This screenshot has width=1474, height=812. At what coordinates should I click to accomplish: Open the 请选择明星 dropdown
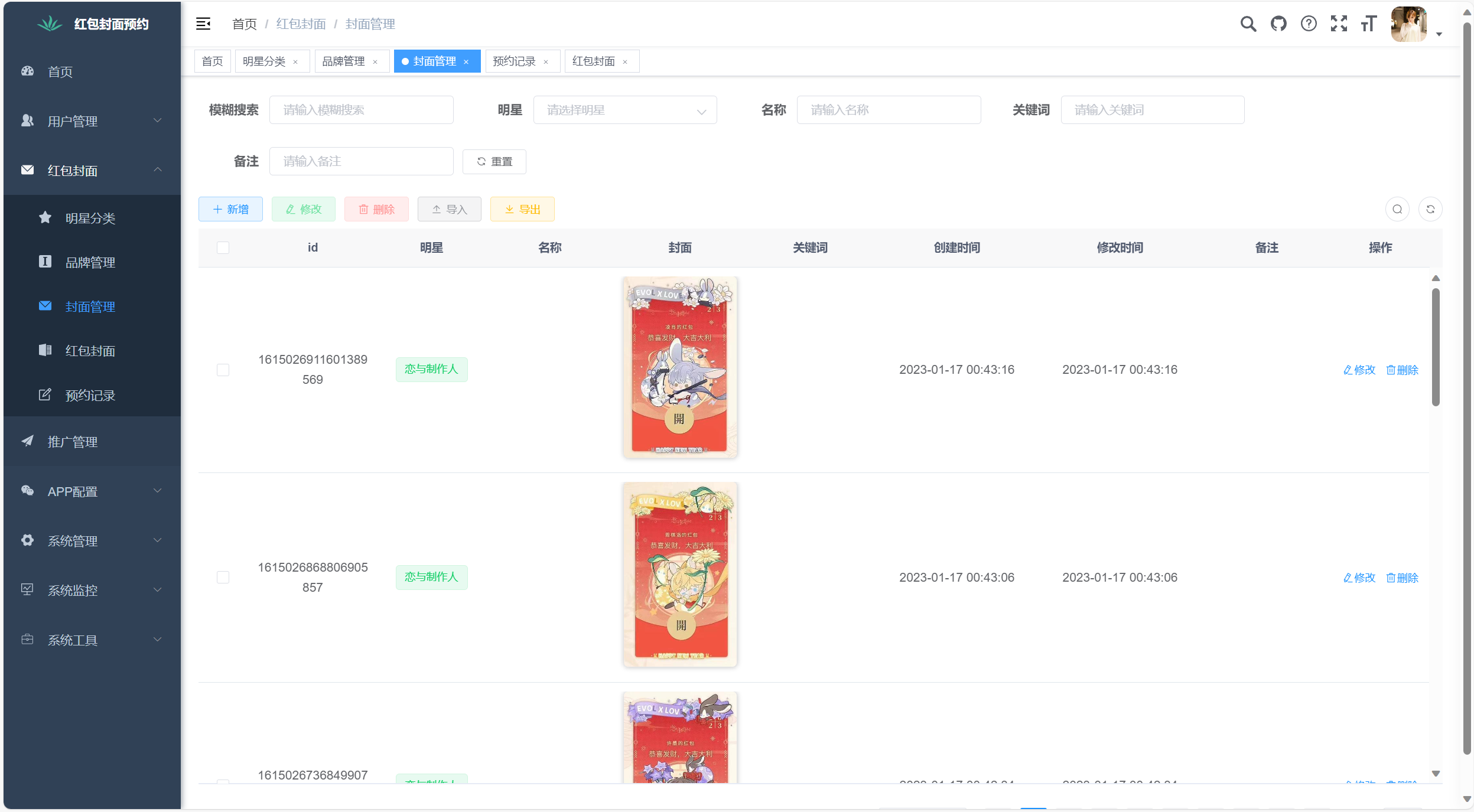625,110
